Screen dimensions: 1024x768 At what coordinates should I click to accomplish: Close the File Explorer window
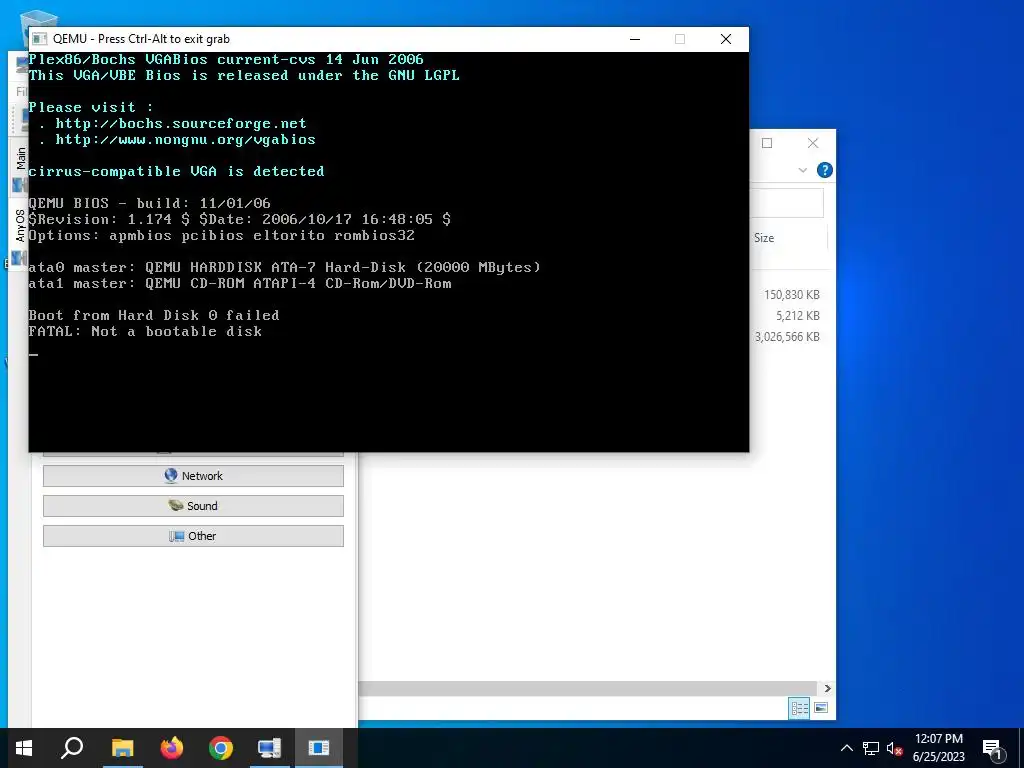[813, 143]
